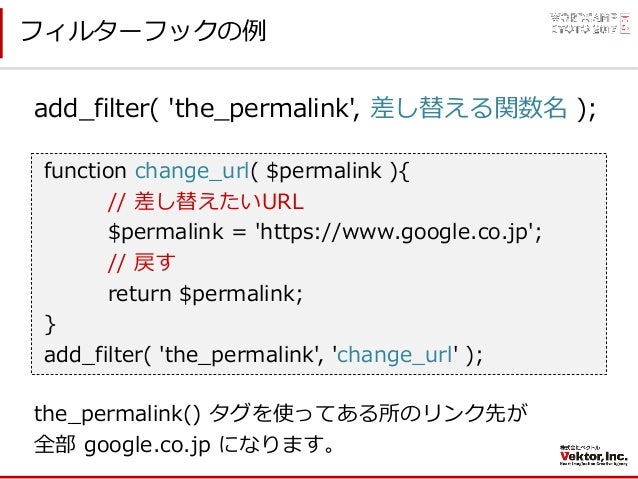Click blue 'change_url' in bottom add_filter call
Screen dimensions: 638x479
pos(395,355)
